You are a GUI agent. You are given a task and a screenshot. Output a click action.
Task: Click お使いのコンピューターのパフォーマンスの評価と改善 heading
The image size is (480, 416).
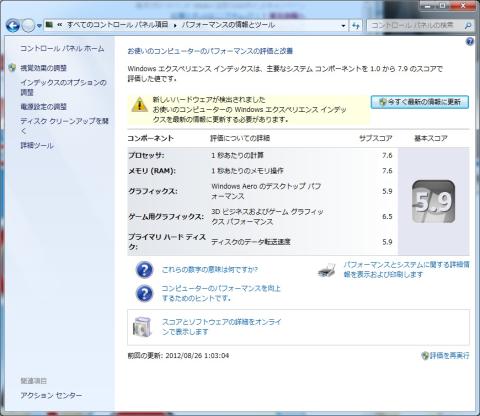click(210, 51)
